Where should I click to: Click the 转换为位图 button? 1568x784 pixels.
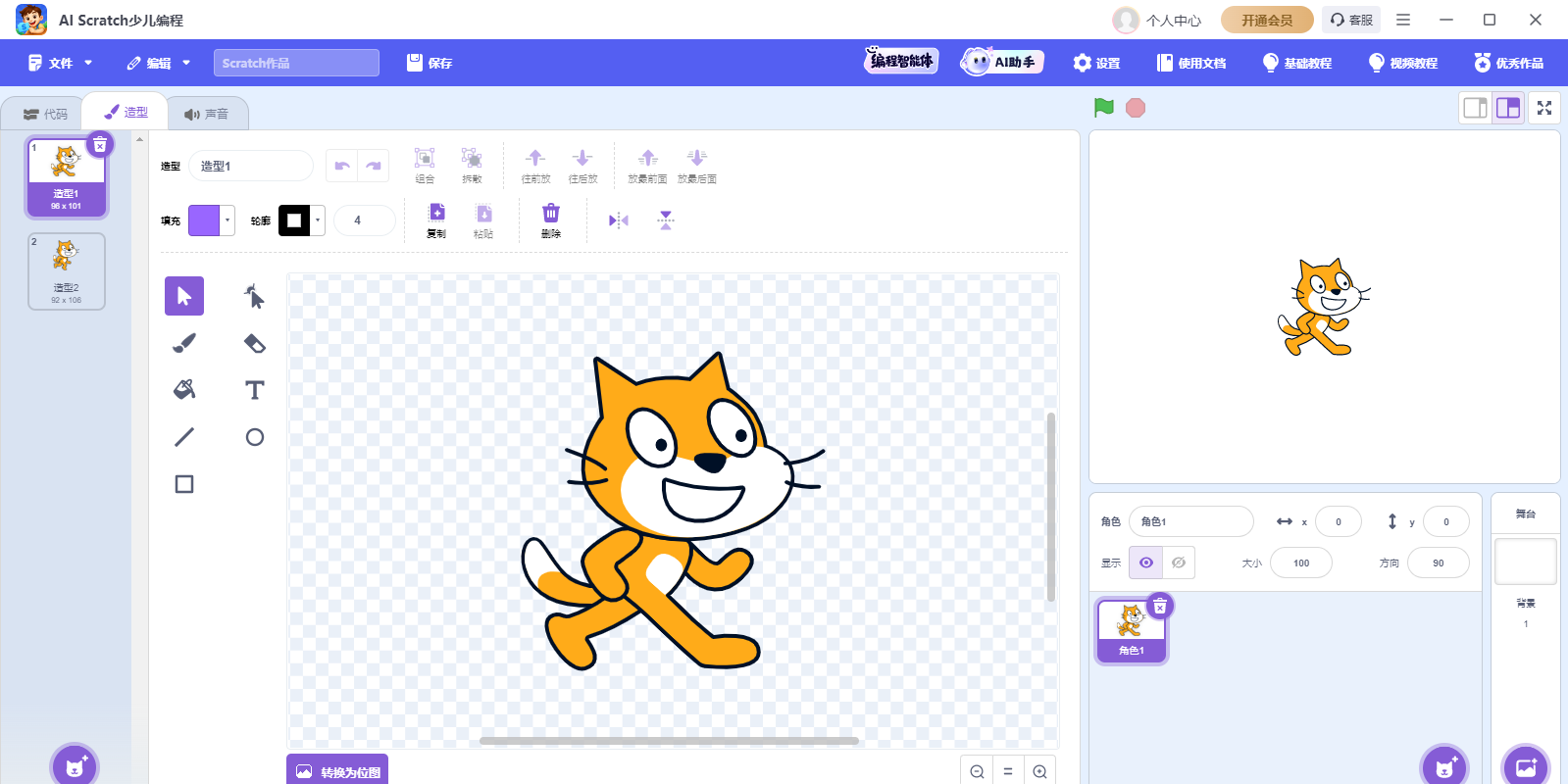coord(337,771)
